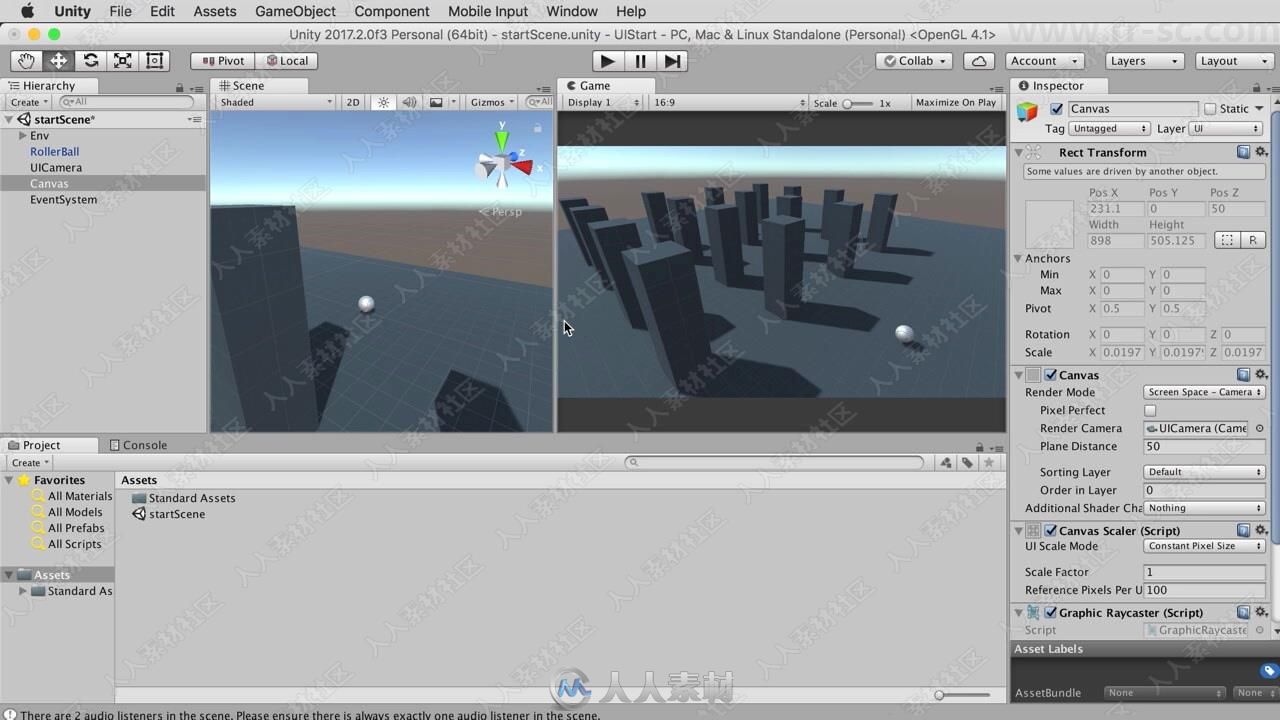
Task: Open Render Camera object picker
Action: (1260, 428)
